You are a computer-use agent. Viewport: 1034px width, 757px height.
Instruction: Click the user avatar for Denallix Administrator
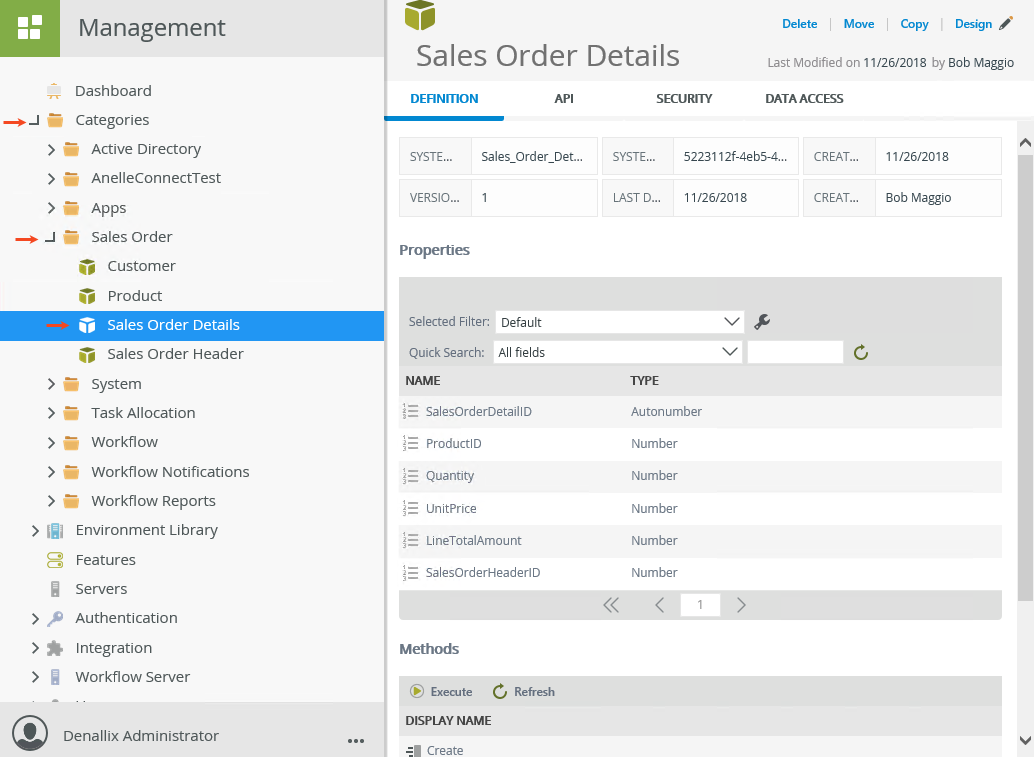click(x=30, y=735)
